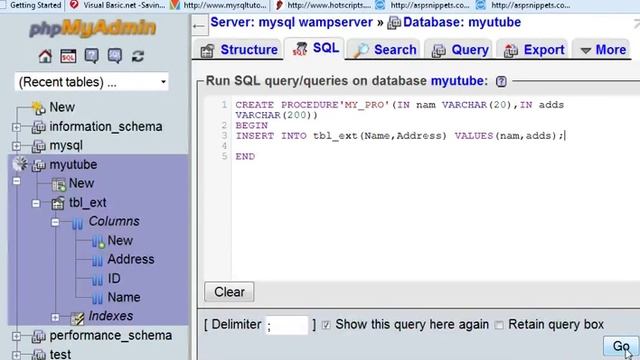Open phpMyAdmin home icon
The width and height of the screenshot is (640, 360).
pyautogui.click(x=45, y=56)
